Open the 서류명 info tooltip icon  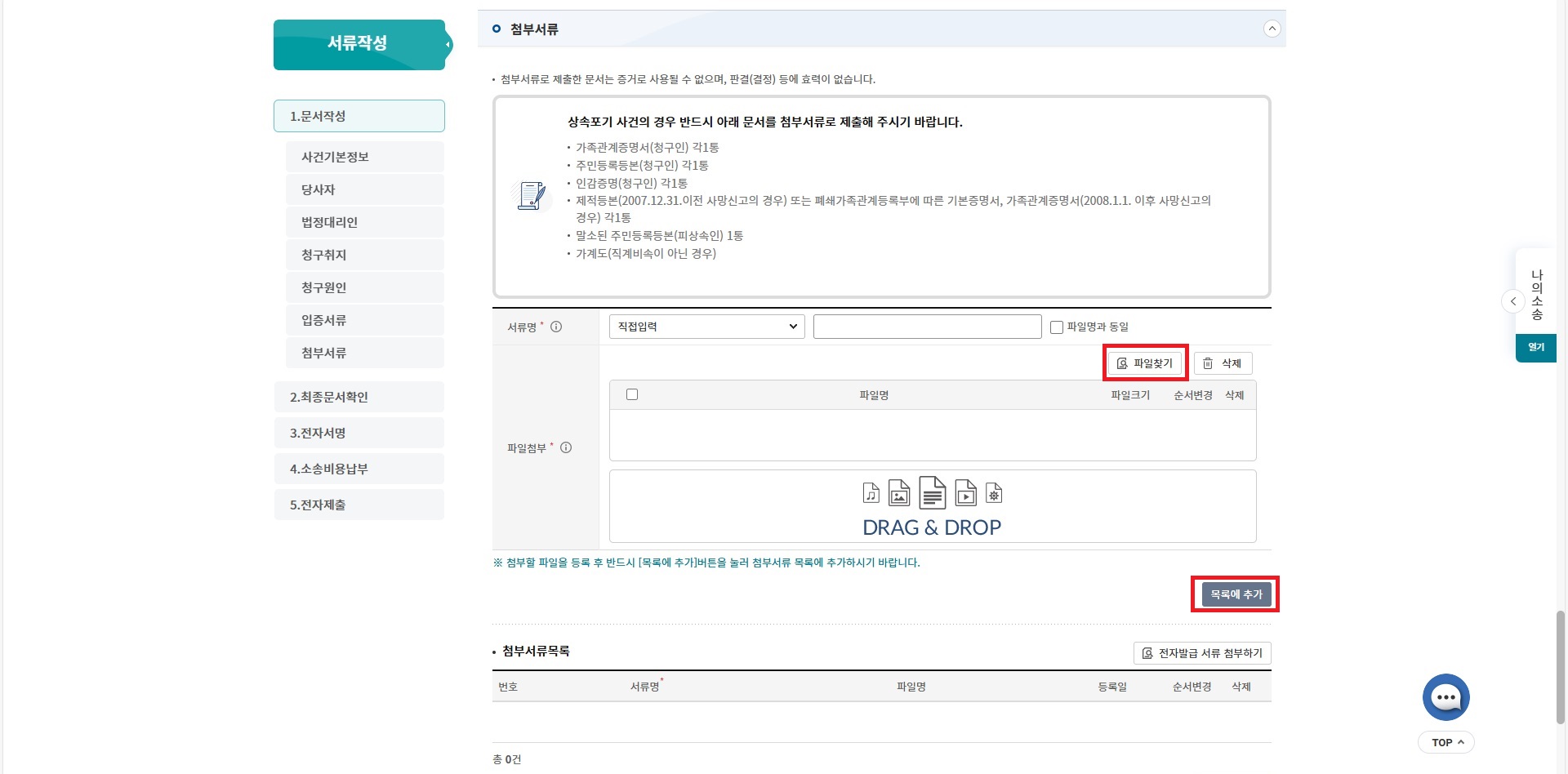(x=557, y=327)
